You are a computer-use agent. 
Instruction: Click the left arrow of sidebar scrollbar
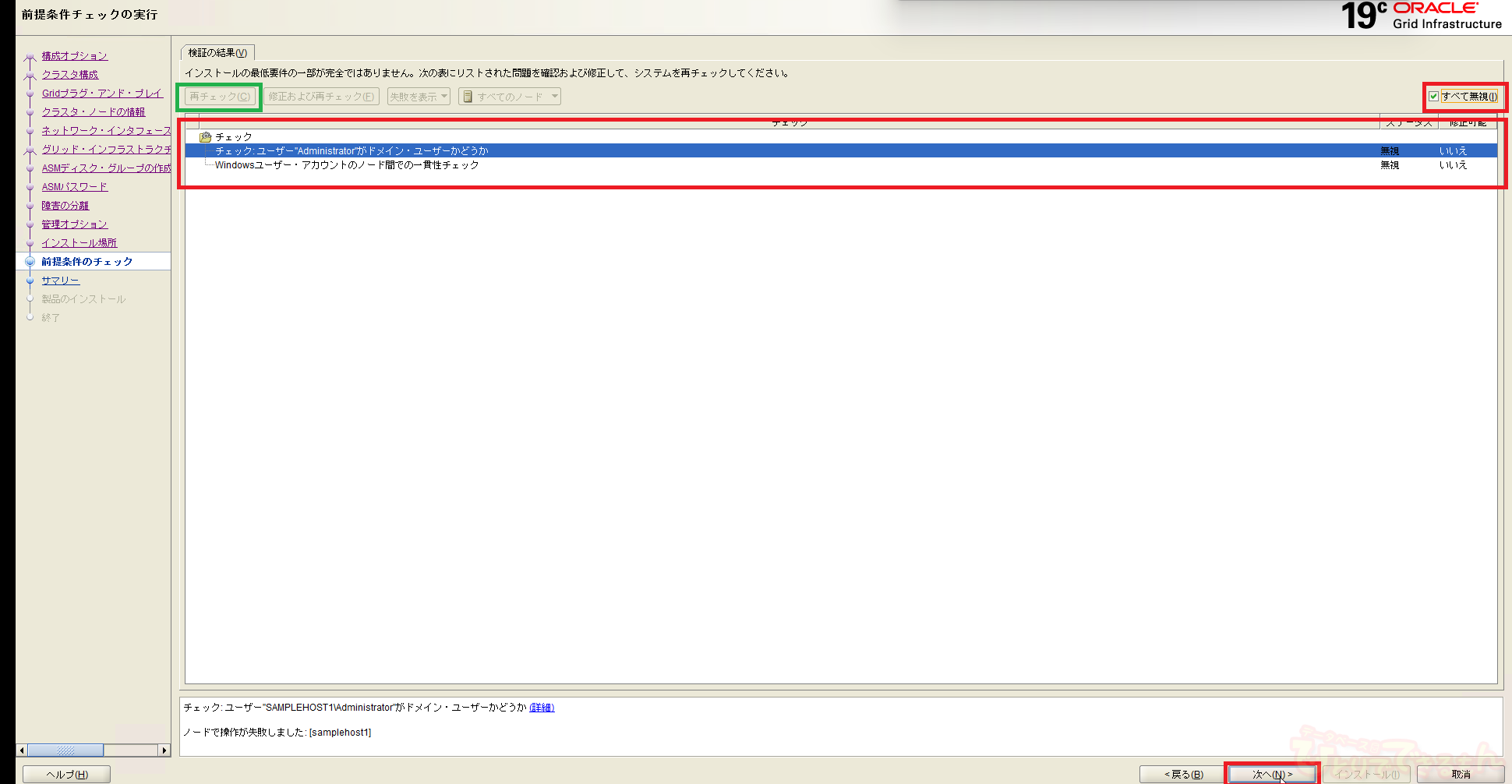[x=22, y=750]
